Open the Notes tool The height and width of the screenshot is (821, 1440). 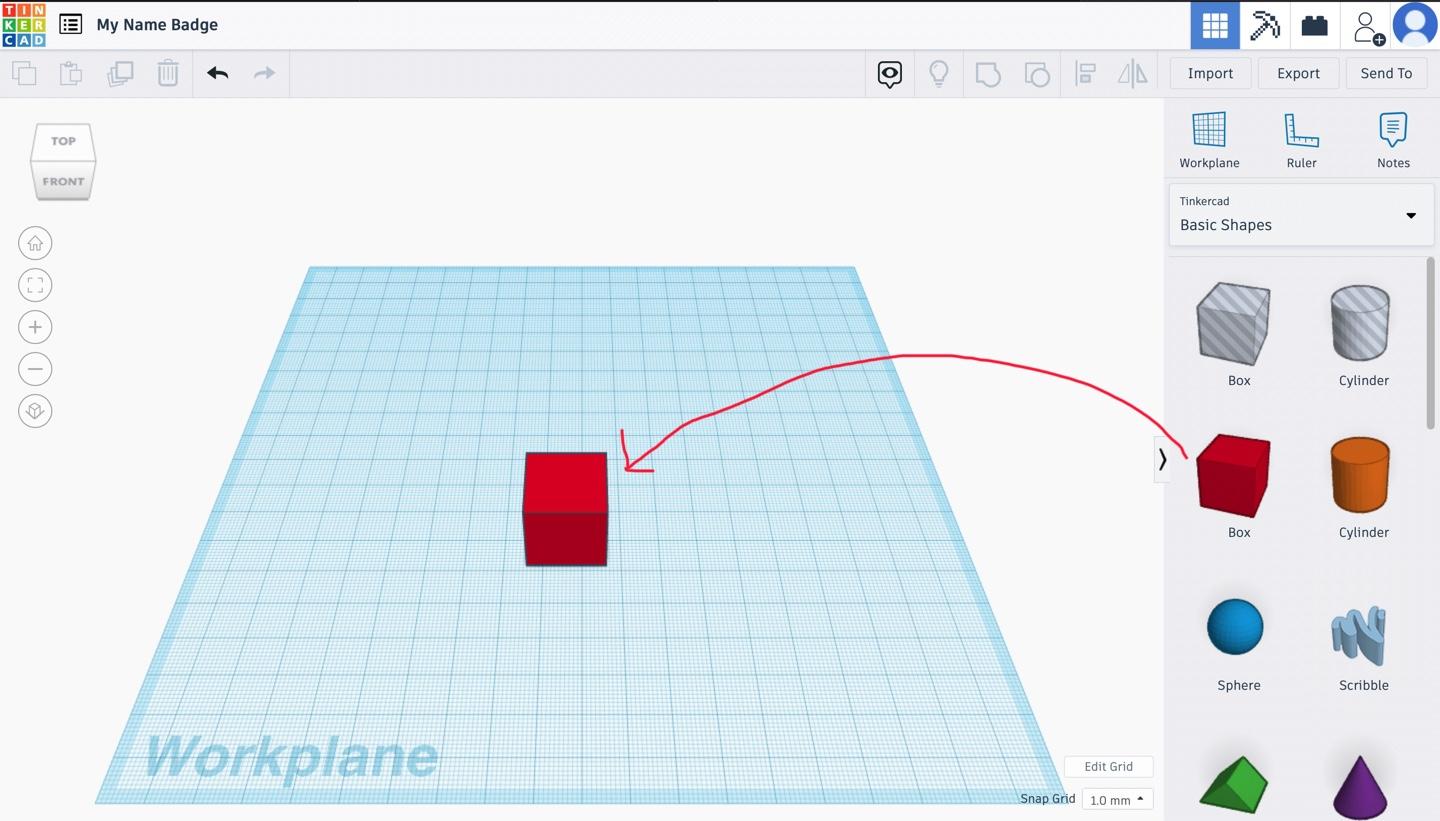(x=1393, y=140)
